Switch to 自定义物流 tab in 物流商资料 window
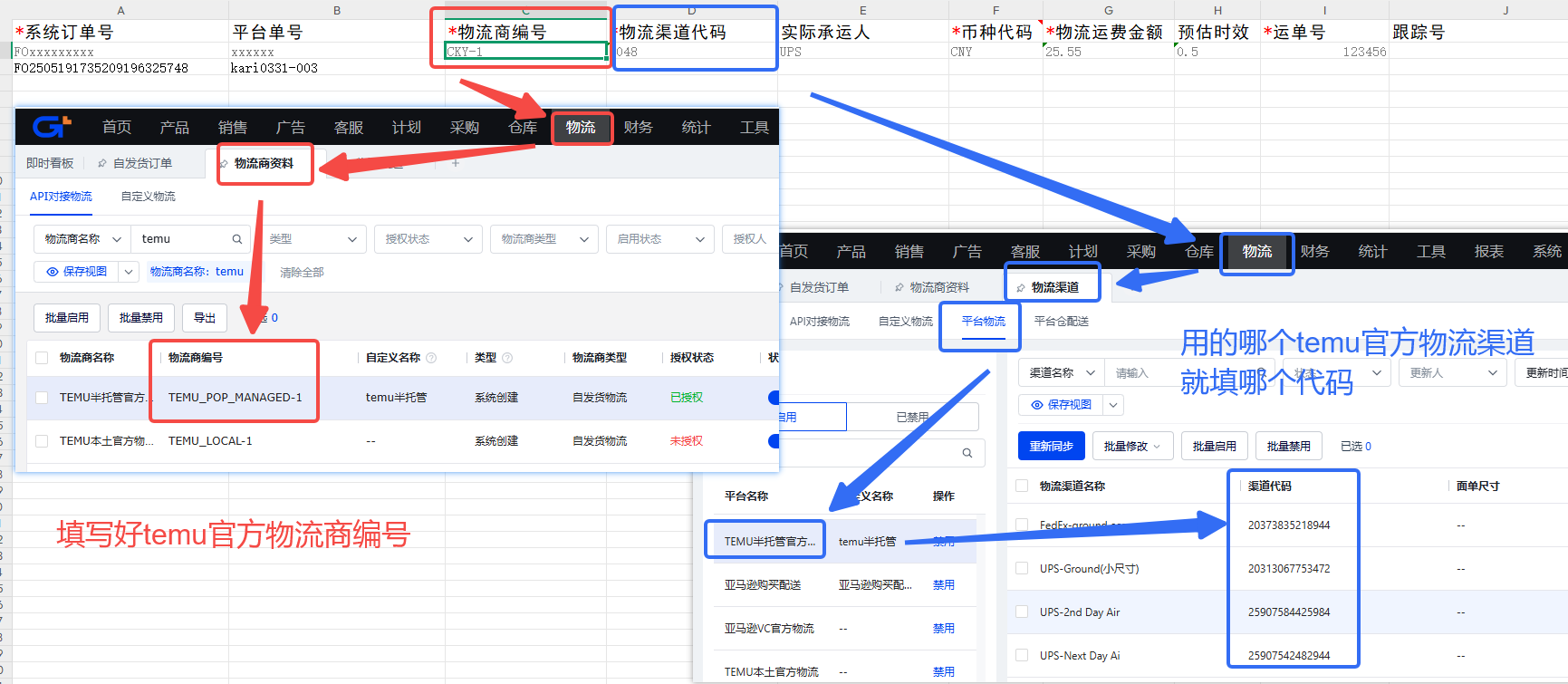 [x=149, y=197]
